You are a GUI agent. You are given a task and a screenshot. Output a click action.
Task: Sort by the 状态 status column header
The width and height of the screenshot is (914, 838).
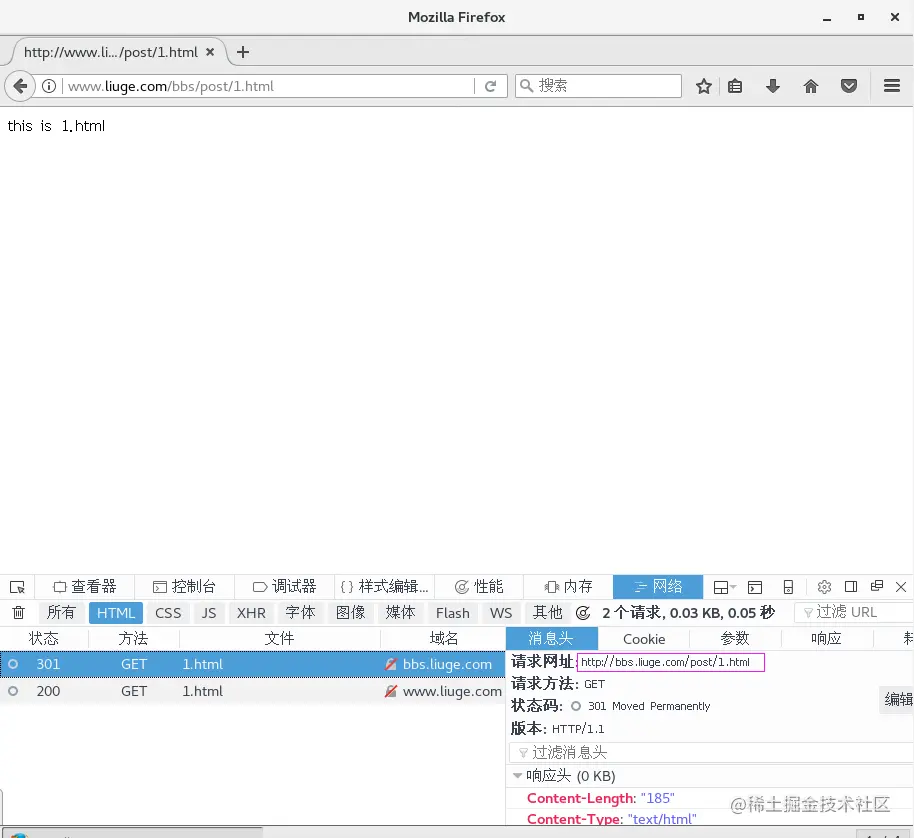pyautogui.click(x=44, y=639)
